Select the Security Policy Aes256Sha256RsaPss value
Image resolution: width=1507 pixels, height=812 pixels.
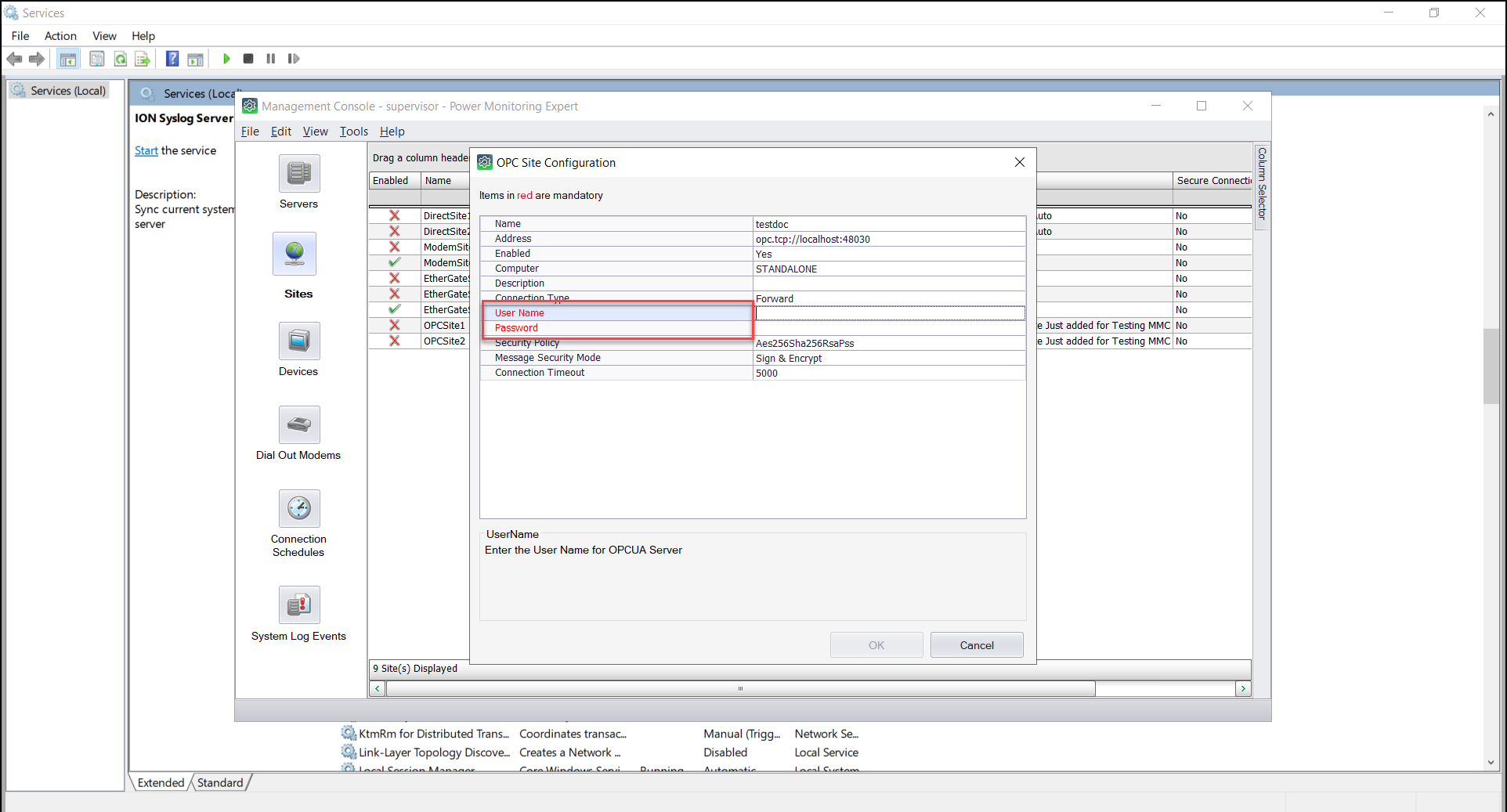click(x=890, y=343)
